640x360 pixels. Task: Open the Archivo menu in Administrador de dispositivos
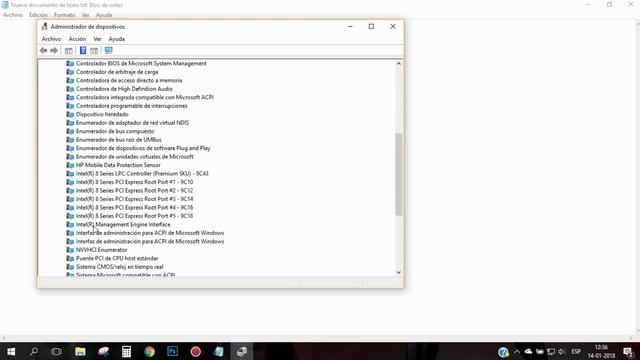coord(51,39)
